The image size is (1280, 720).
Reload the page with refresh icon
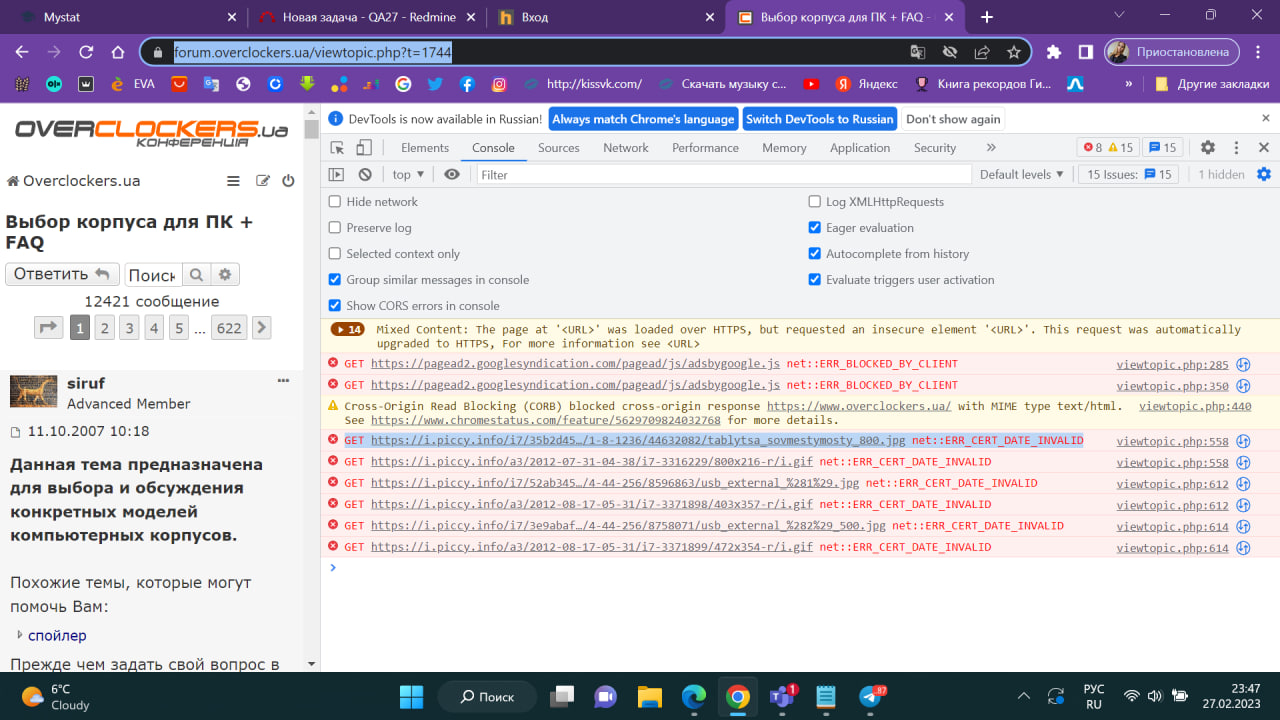coord(86,52)
